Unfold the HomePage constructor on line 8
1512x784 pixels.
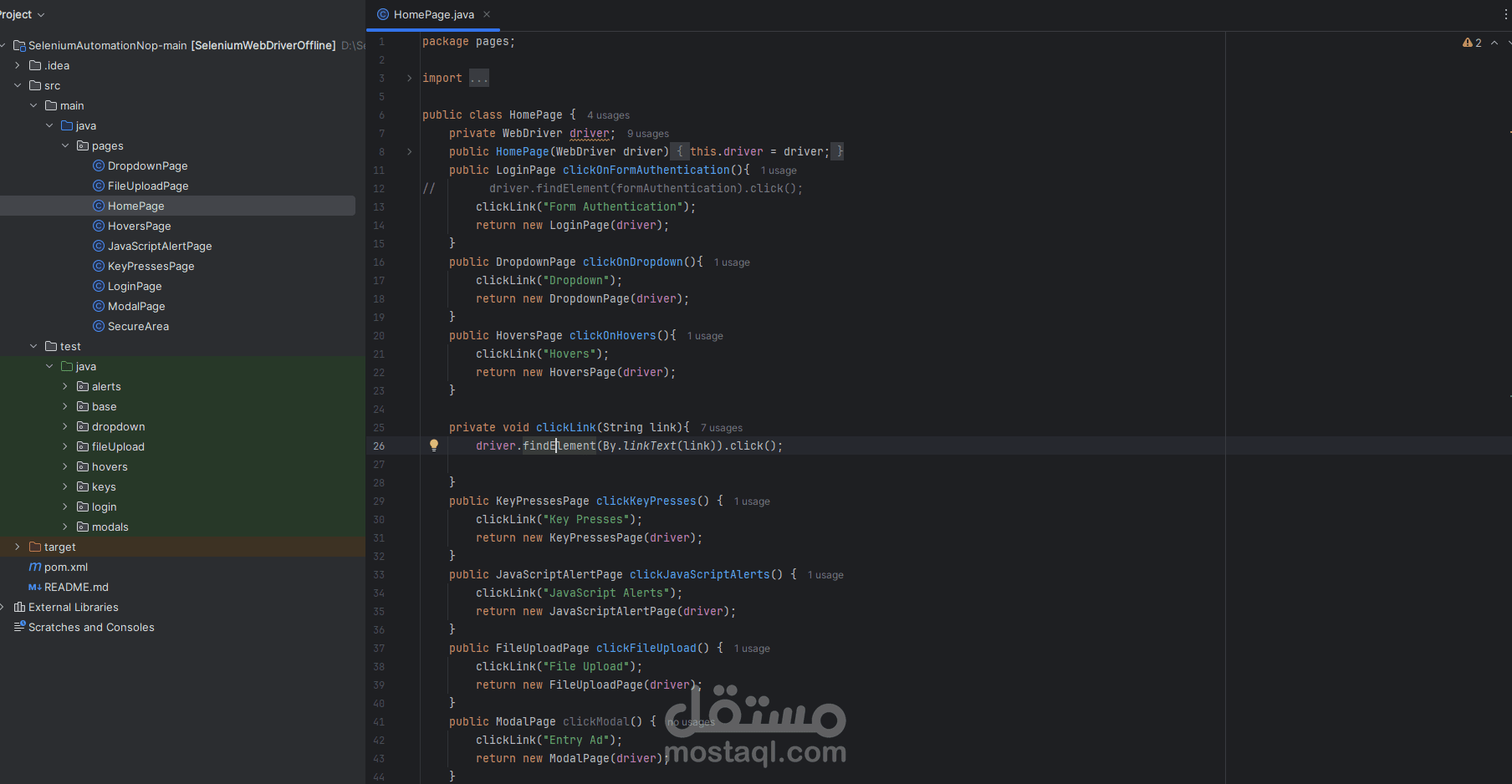pyautogui.click(x=409, y=151)
